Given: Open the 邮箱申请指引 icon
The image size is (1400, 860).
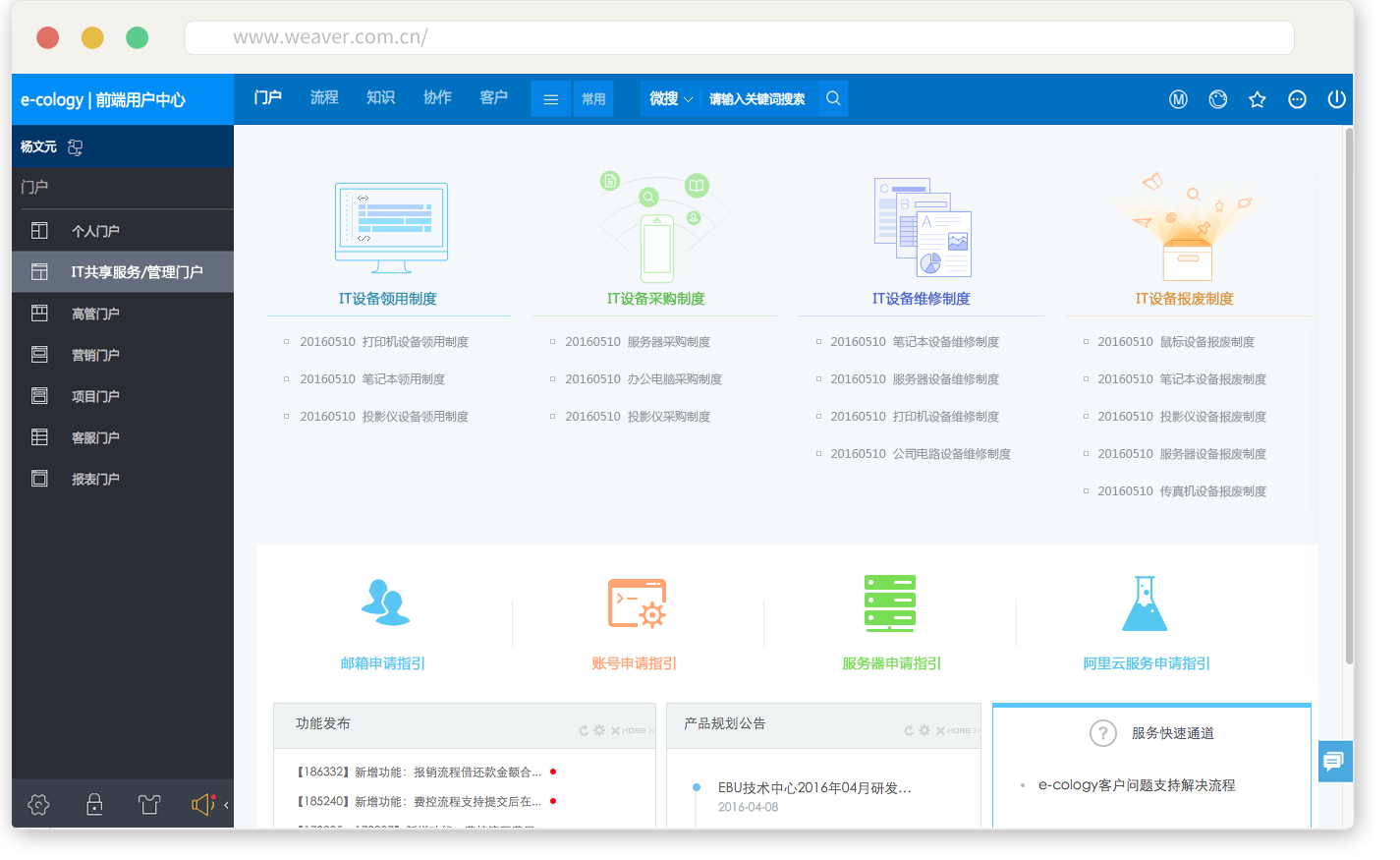Looking at the screenshot, I should click(x=385, y=602).
